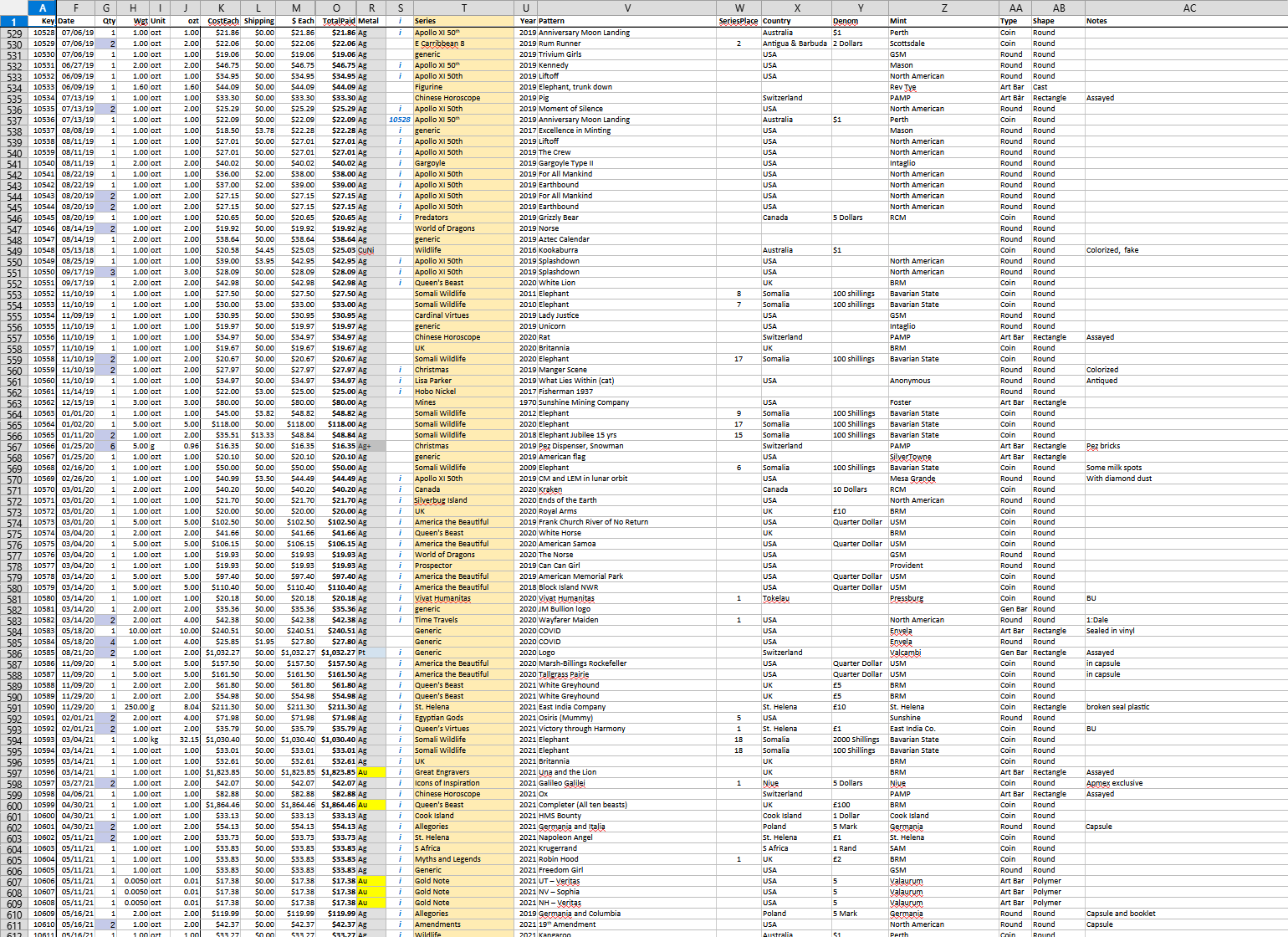Image resolution: width=1288 pixels, height=937 pixels.
Task: Select the 'Completer (All ten beasts)' cell
Action: [627, 805]
